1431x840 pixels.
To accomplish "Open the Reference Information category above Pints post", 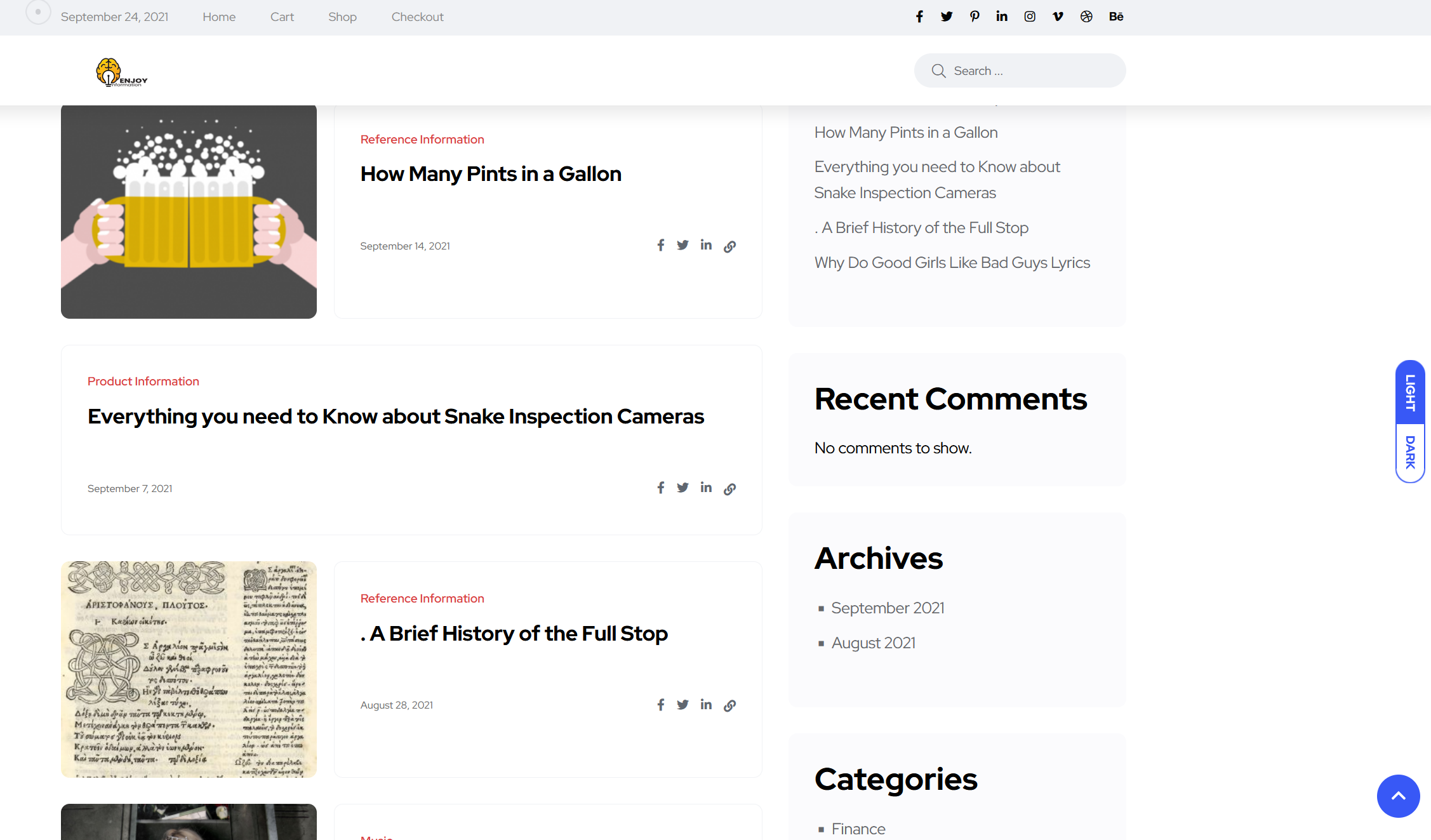I will pos(422,140).
